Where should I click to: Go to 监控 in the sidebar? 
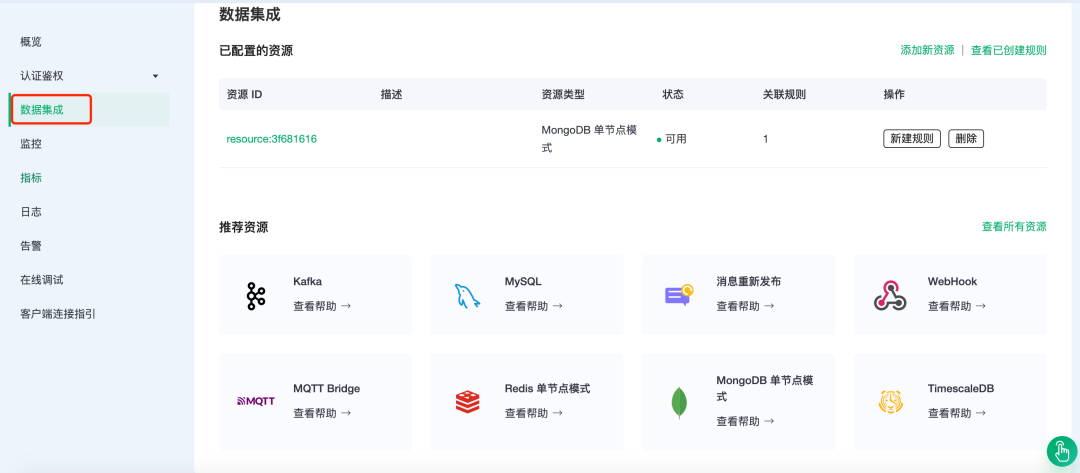(x=31, y=144)
